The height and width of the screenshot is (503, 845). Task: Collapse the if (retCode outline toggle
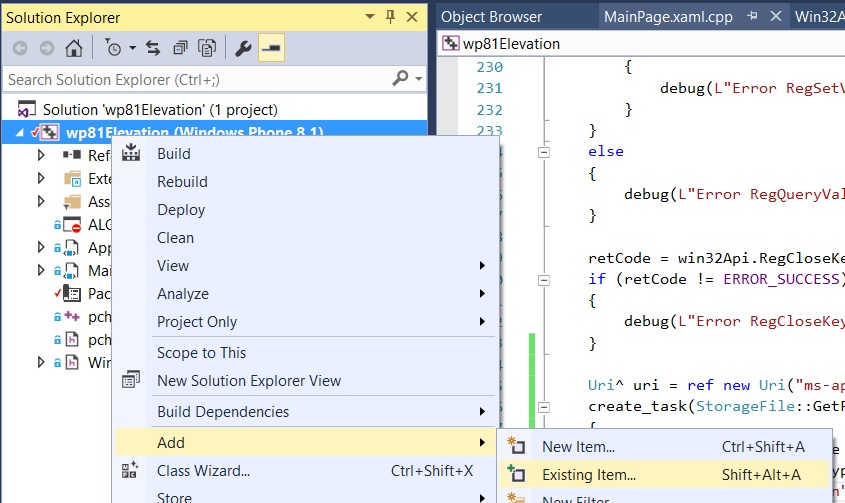point(544,280)
